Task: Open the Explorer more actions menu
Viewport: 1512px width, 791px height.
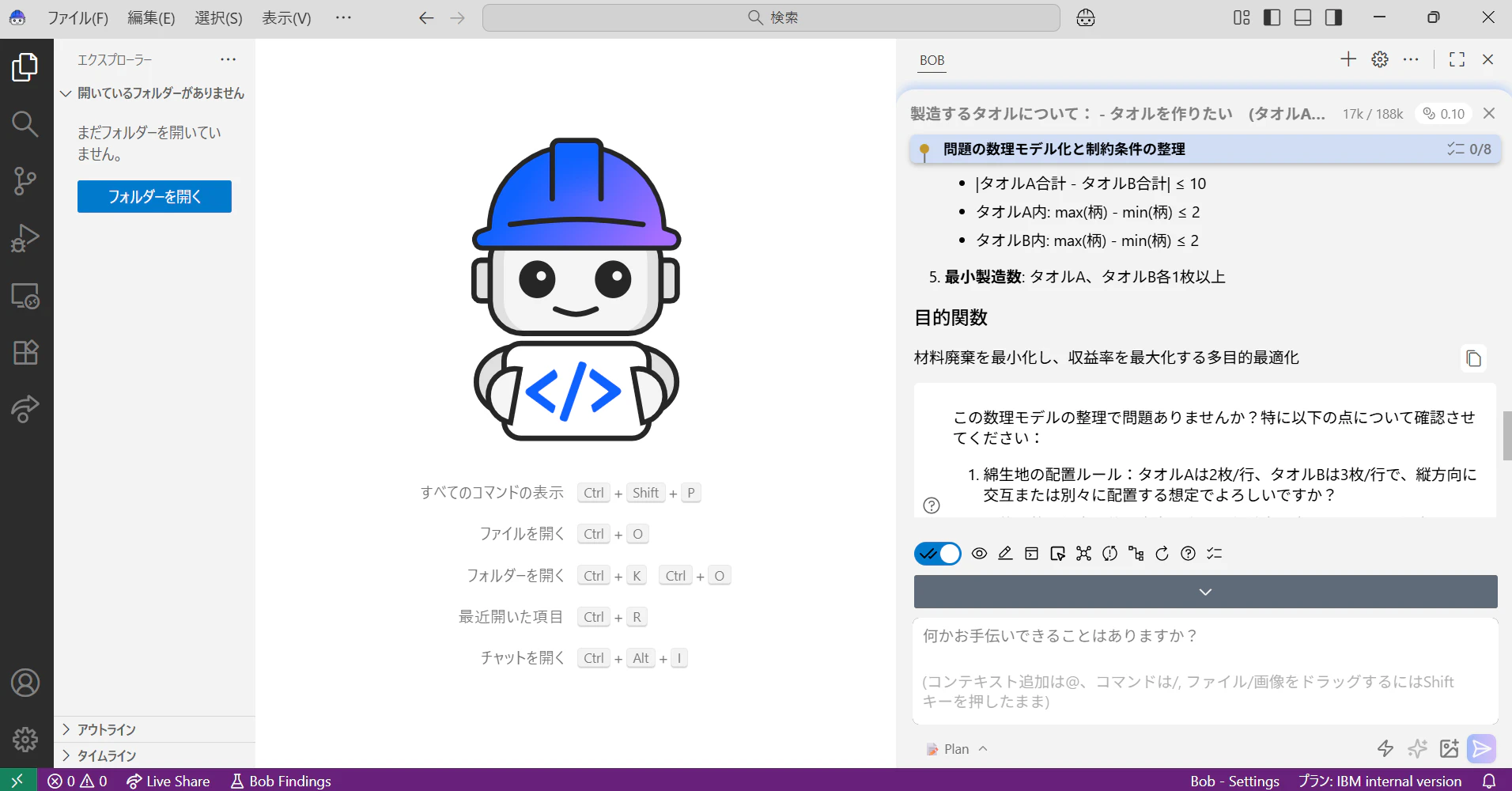Action: [x=229, y=59]
